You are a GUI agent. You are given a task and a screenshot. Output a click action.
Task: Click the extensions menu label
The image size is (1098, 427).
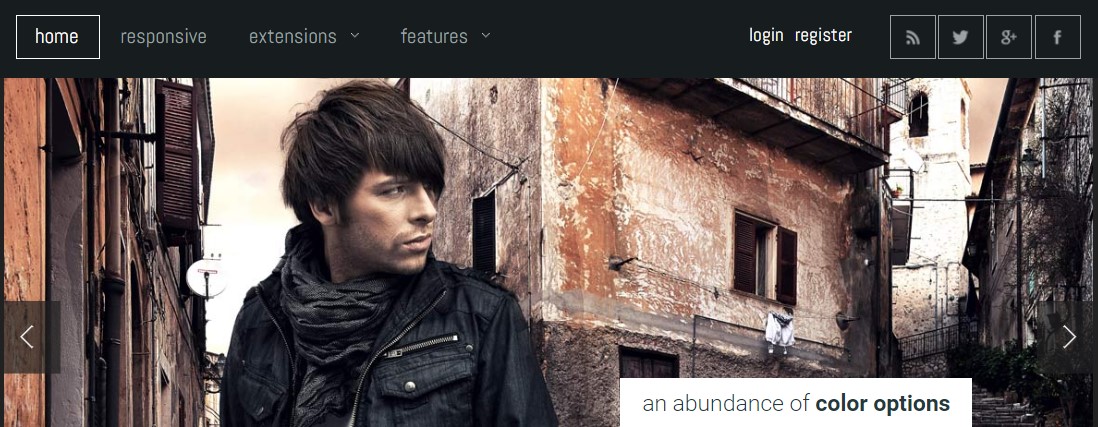click(293, 36)
